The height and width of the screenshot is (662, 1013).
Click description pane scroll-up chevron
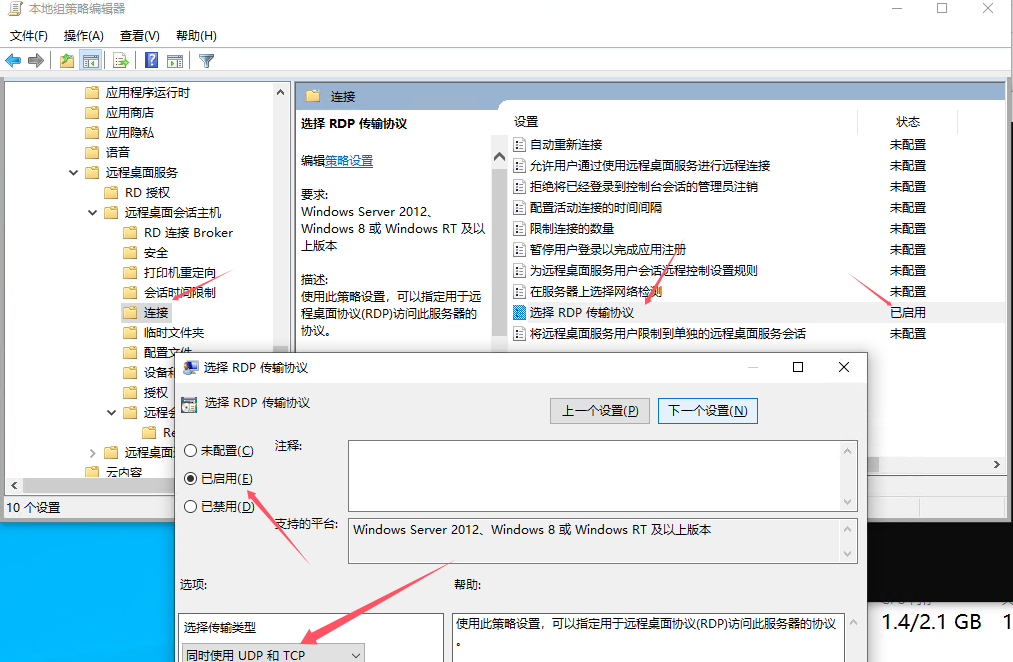(499, 157)
